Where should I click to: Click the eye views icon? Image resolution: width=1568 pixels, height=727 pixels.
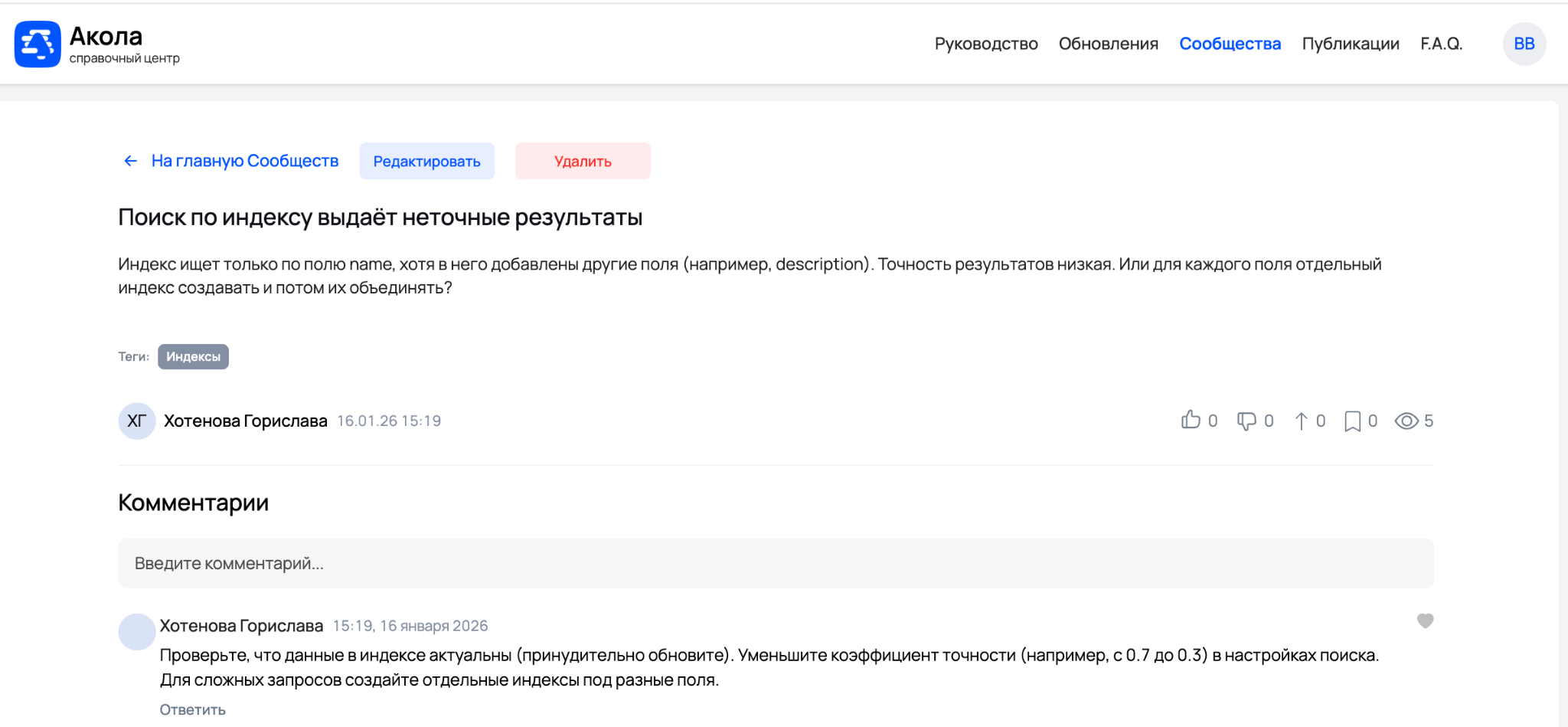1406,421
